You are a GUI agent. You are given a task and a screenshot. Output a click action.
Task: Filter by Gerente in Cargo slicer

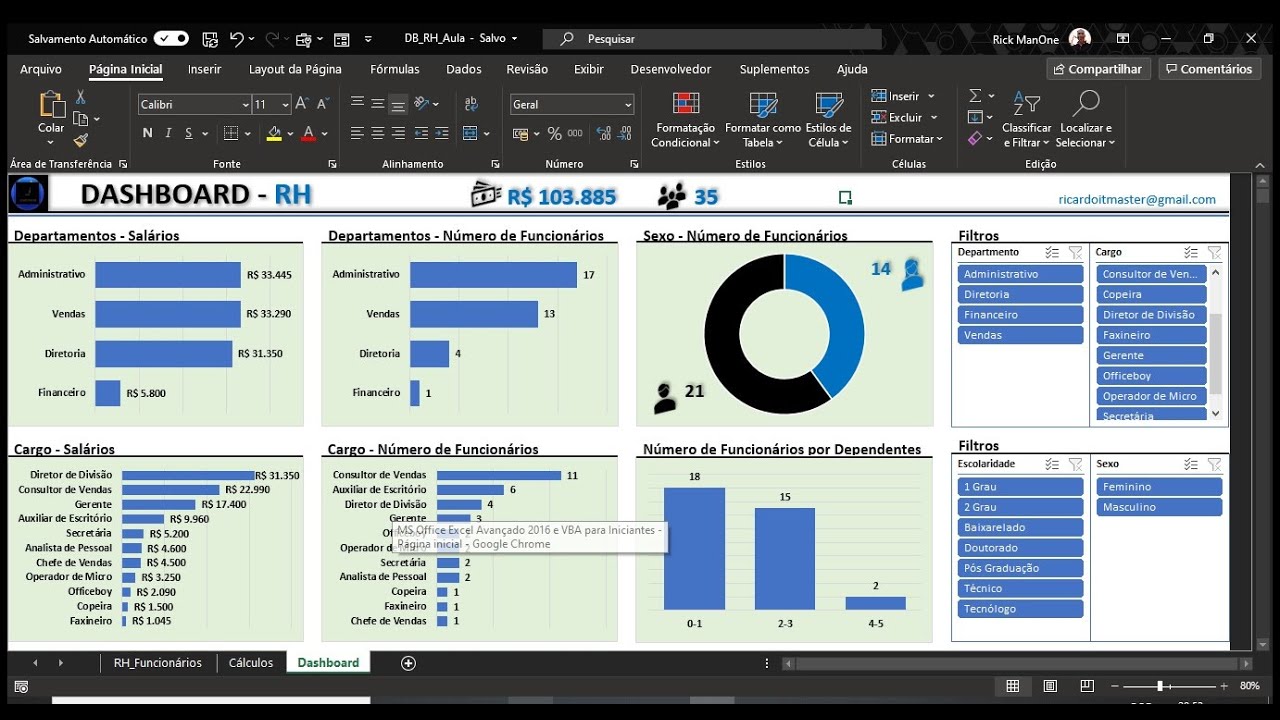click(1152, 355)
